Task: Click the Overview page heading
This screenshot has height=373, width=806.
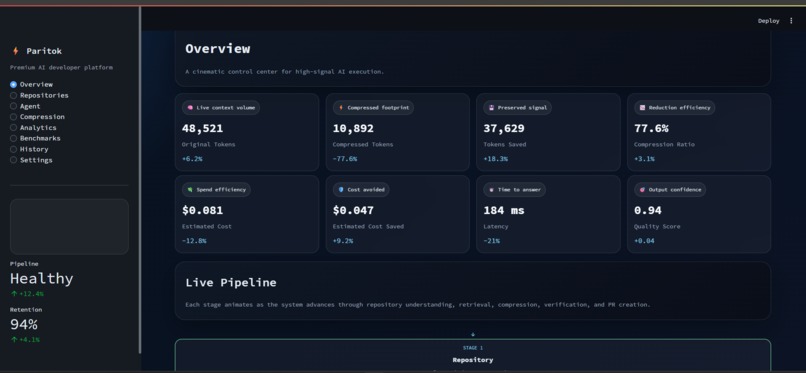Action: tap(218, 49)
